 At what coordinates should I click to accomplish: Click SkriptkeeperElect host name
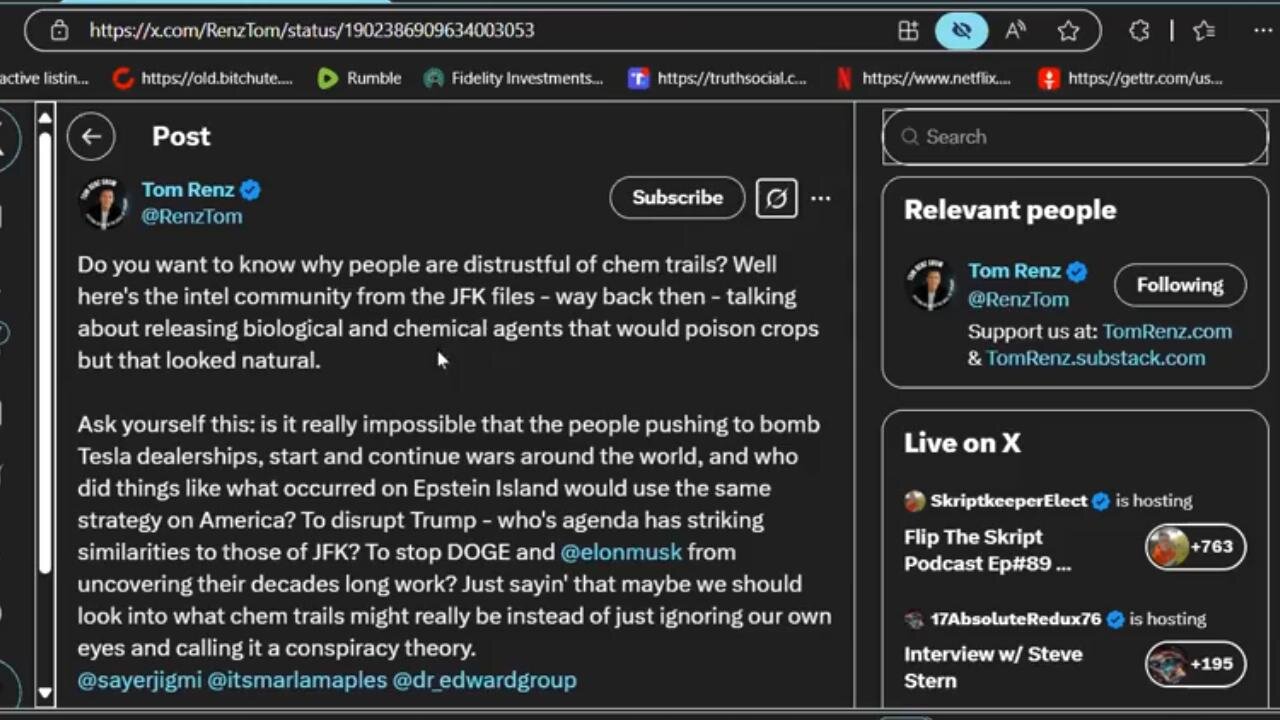[1008, 501]
